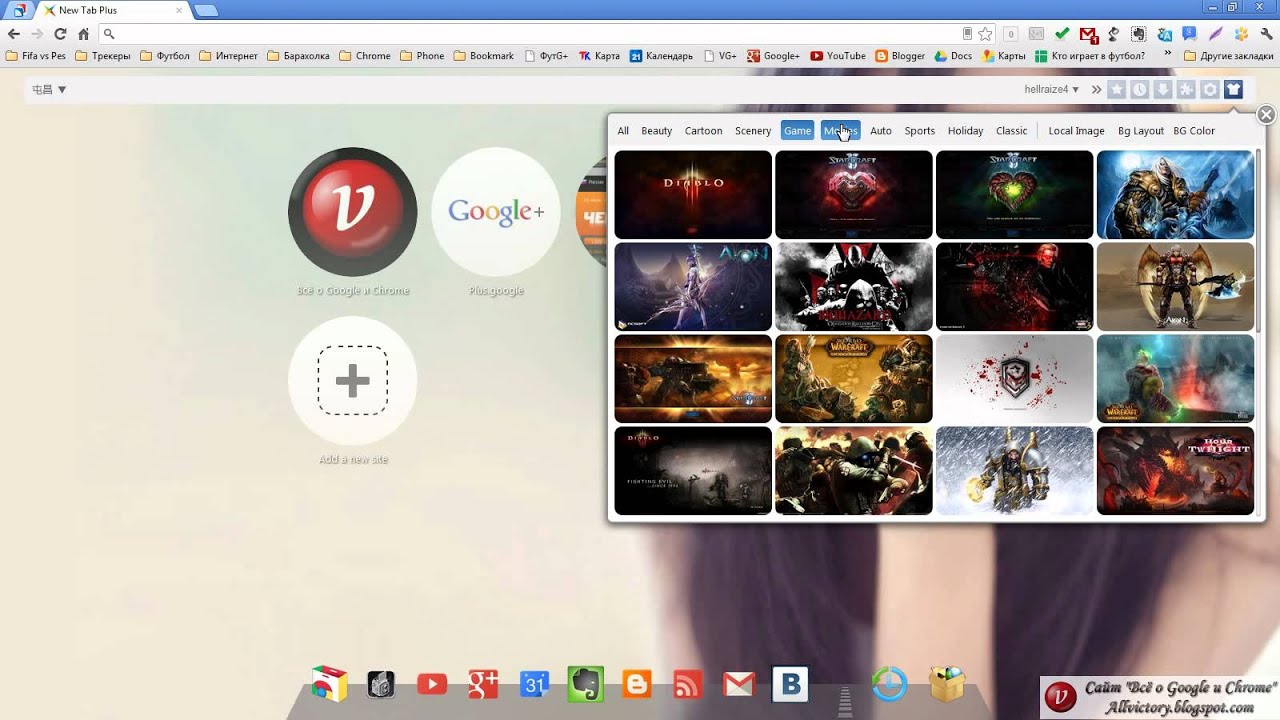Open the Все о Google и Chrome tile

click(x=353, y=212)
